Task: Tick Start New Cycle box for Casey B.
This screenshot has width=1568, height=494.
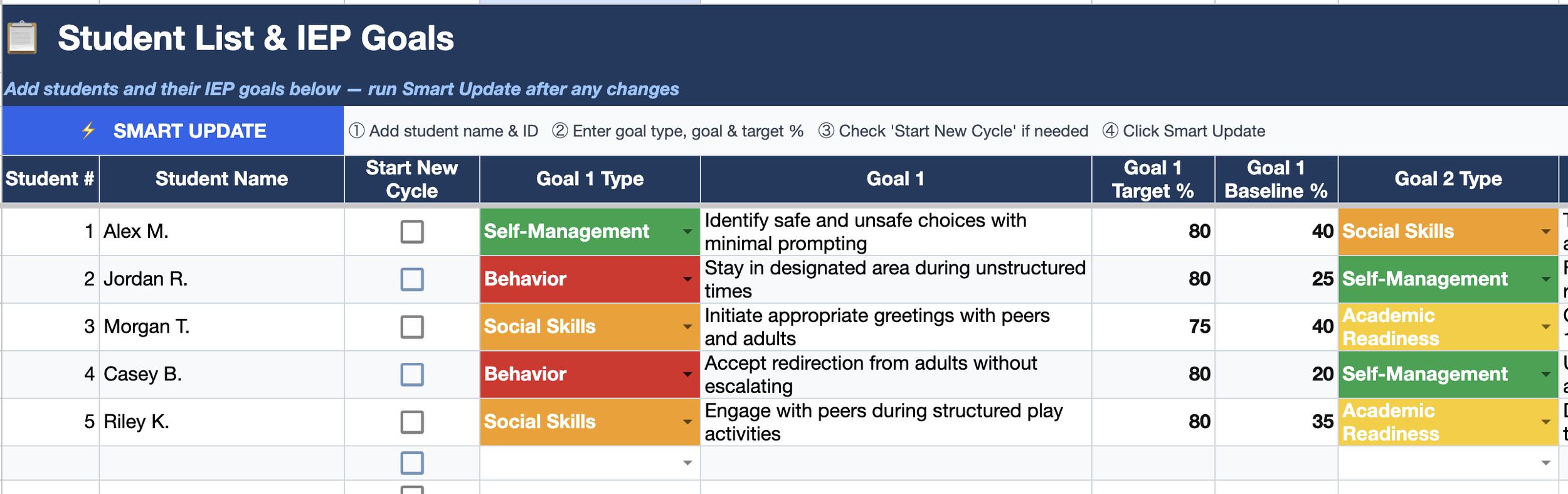Action: [412, 375]
